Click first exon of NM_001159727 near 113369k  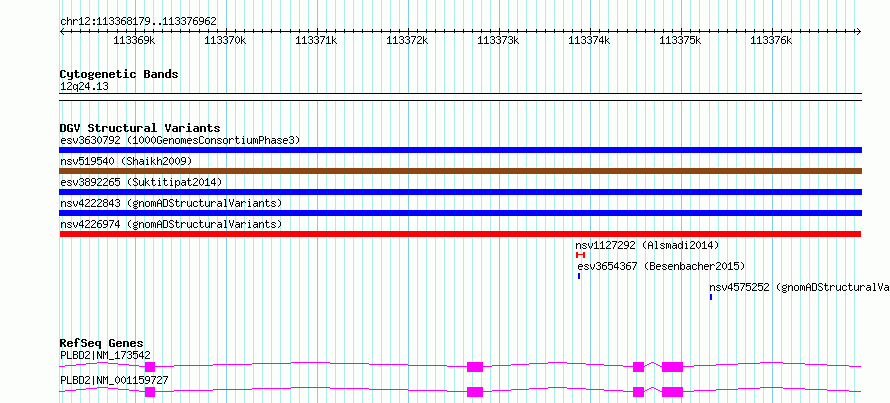click(150, 391)
